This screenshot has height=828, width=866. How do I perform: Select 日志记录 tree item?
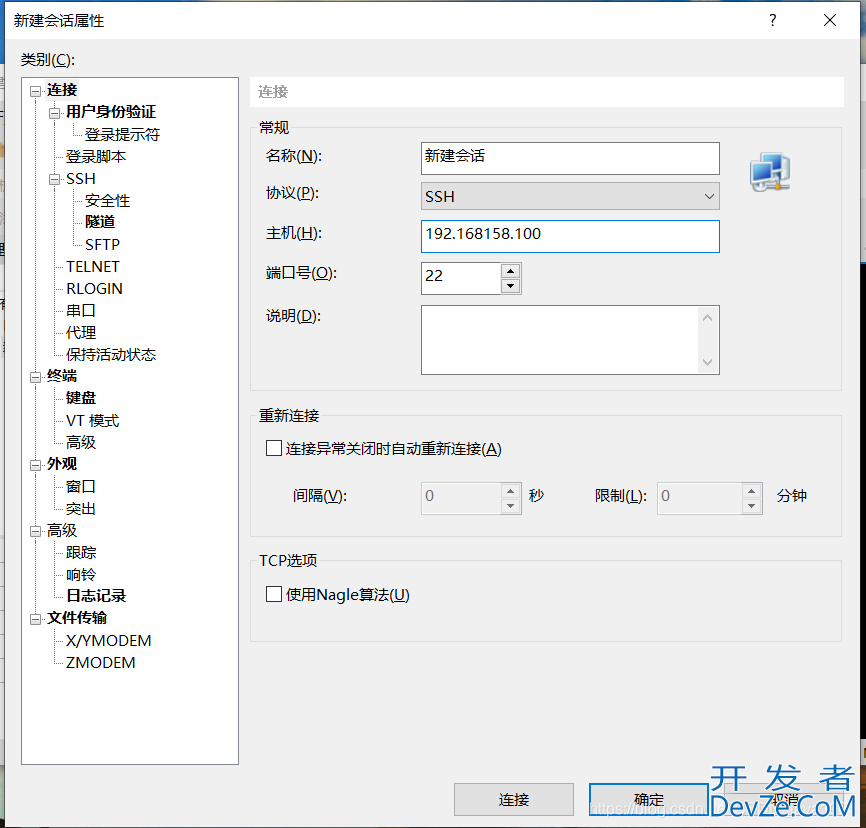(x=96, y=596)
